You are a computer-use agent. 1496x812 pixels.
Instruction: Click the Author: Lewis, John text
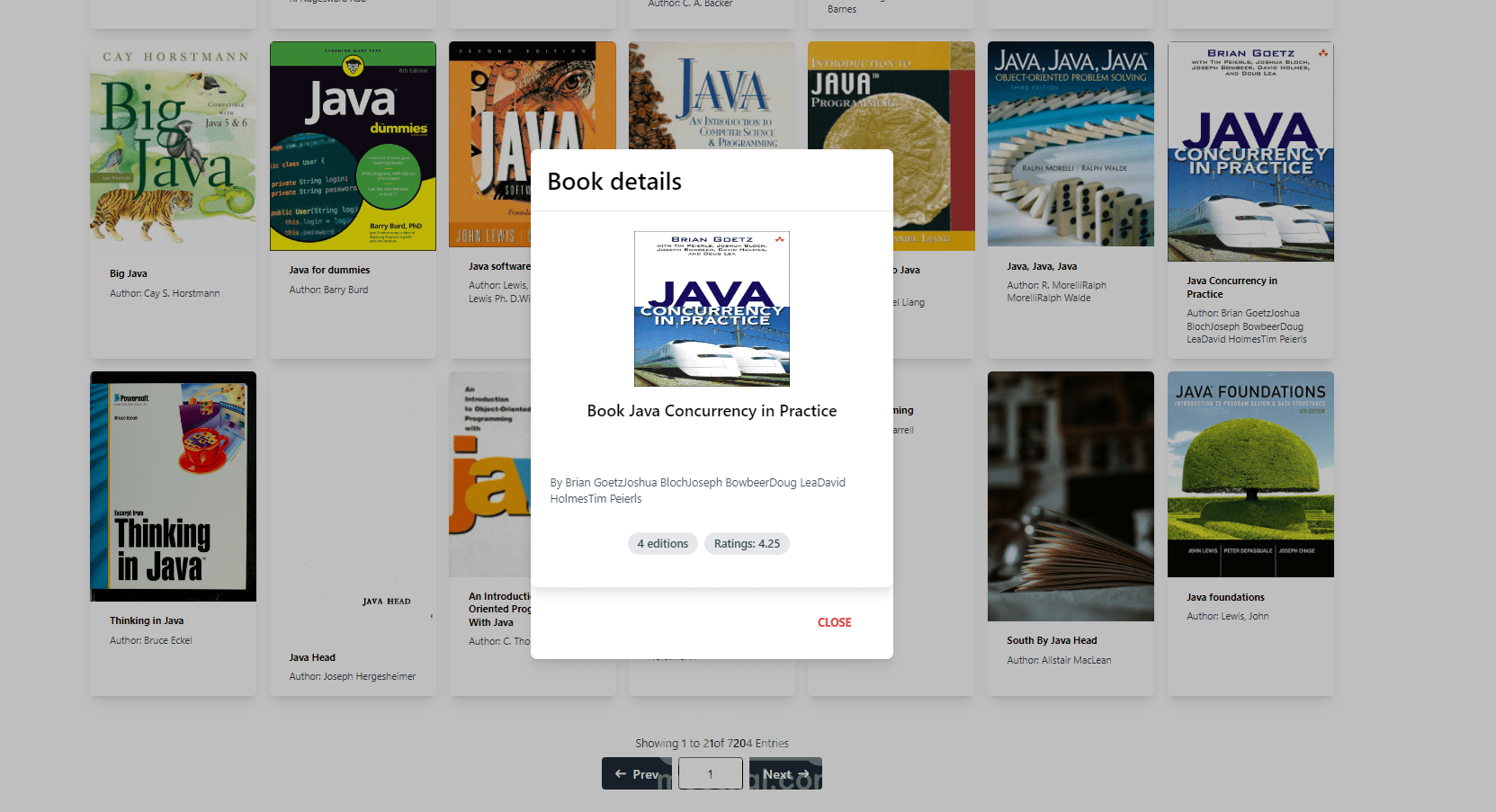[x=1227, y=616]
